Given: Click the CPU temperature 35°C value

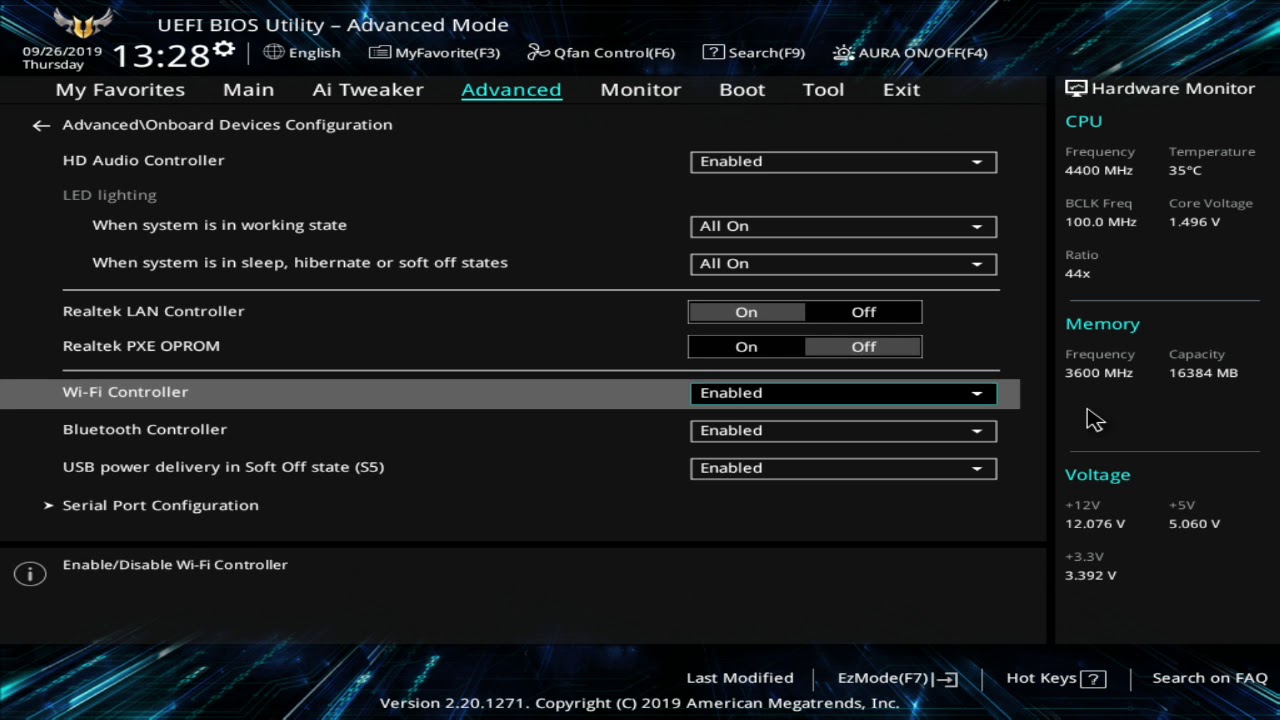Looking at the screenshot, I should [1185, 170].
